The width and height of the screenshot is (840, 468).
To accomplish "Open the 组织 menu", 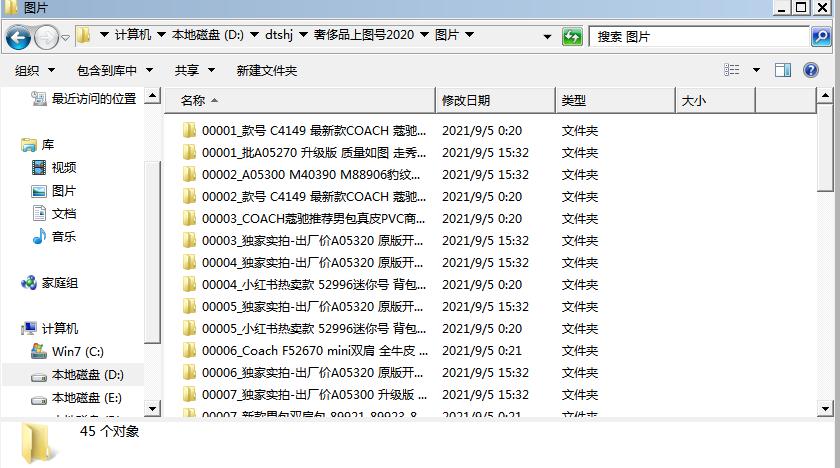I will 35,70.
